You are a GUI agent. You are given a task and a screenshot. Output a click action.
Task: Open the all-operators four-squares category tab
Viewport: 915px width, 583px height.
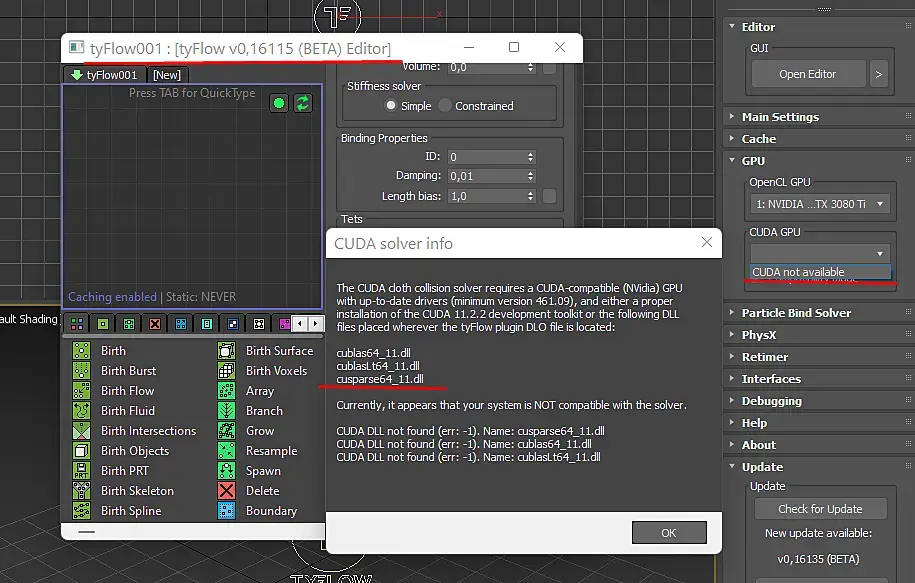[x=77, y=324]
